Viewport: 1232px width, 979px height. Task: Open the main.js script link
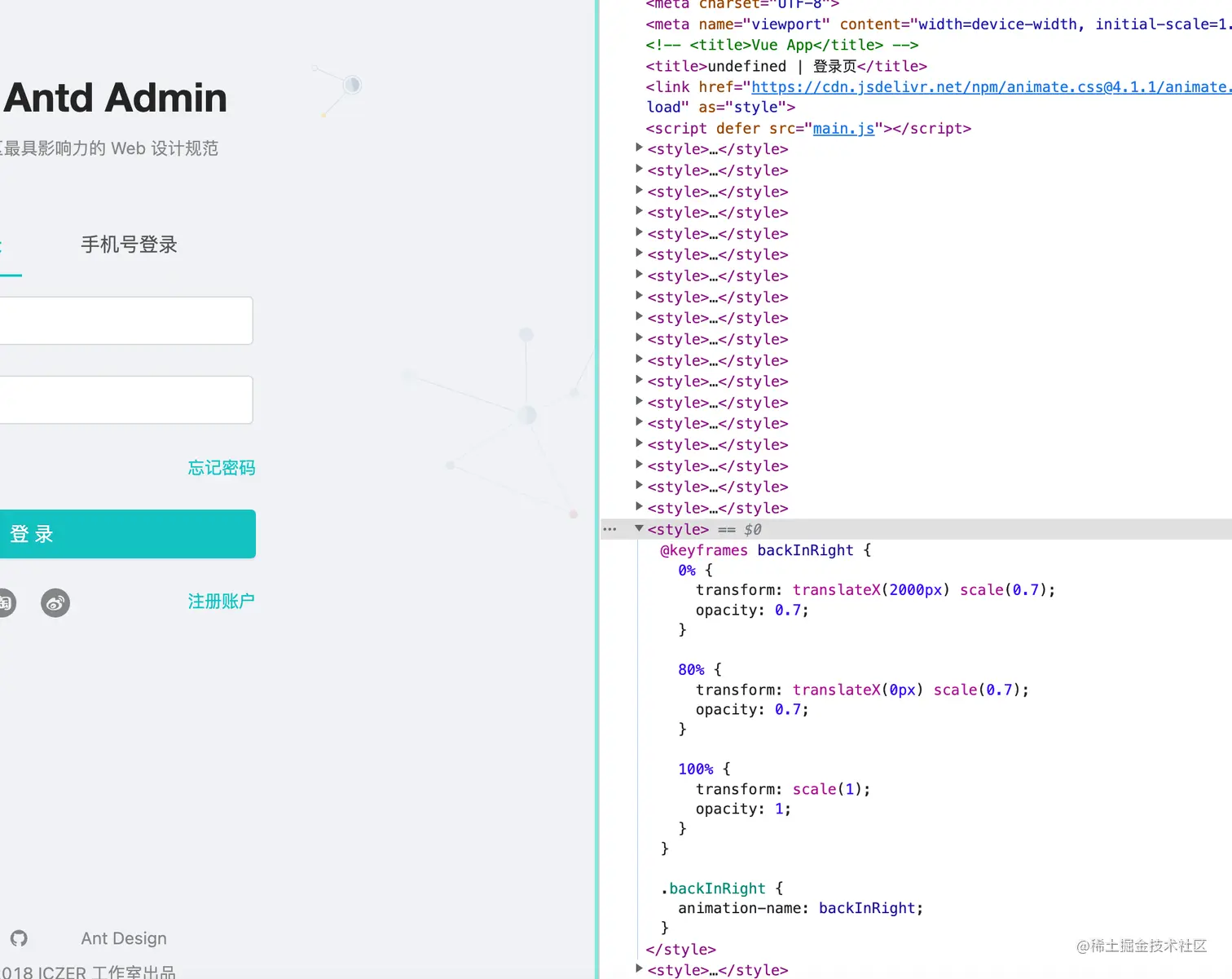point(843,128)
